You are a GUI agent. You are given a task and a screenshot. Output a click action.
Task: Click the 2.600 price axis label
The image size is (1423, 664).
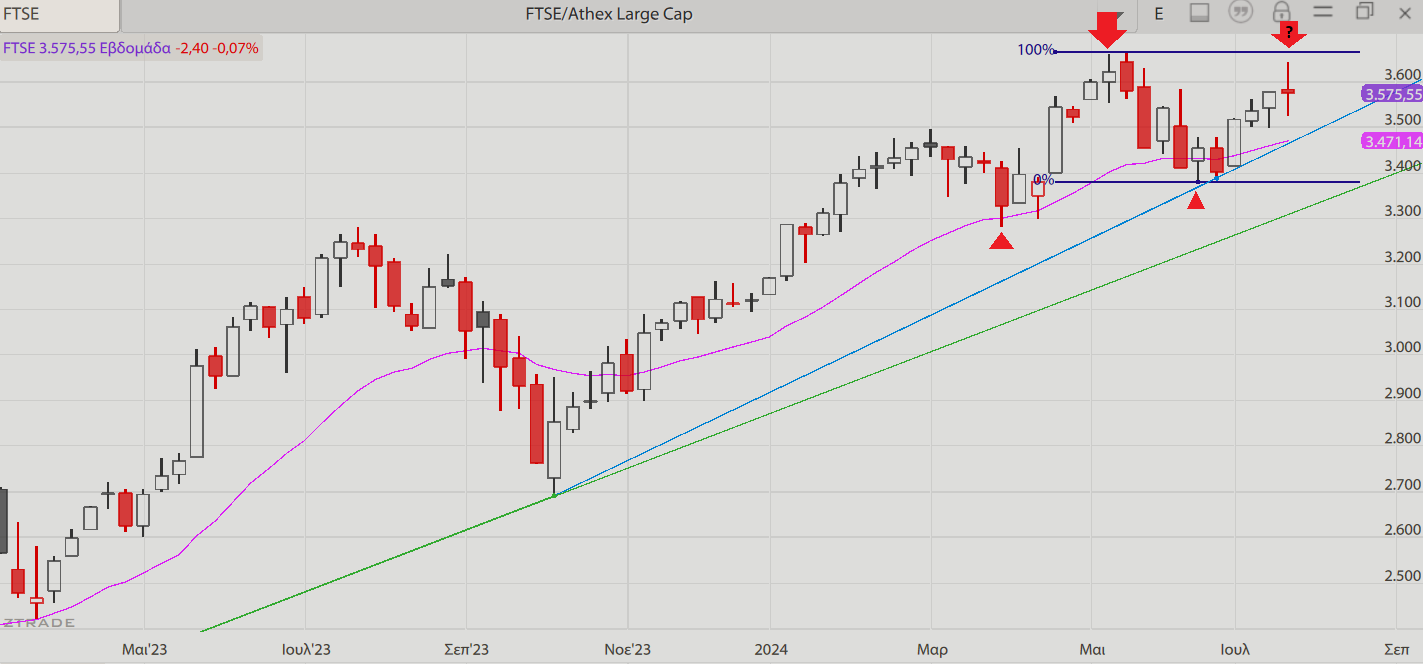pyautogui.click(x=1403, y=529)
